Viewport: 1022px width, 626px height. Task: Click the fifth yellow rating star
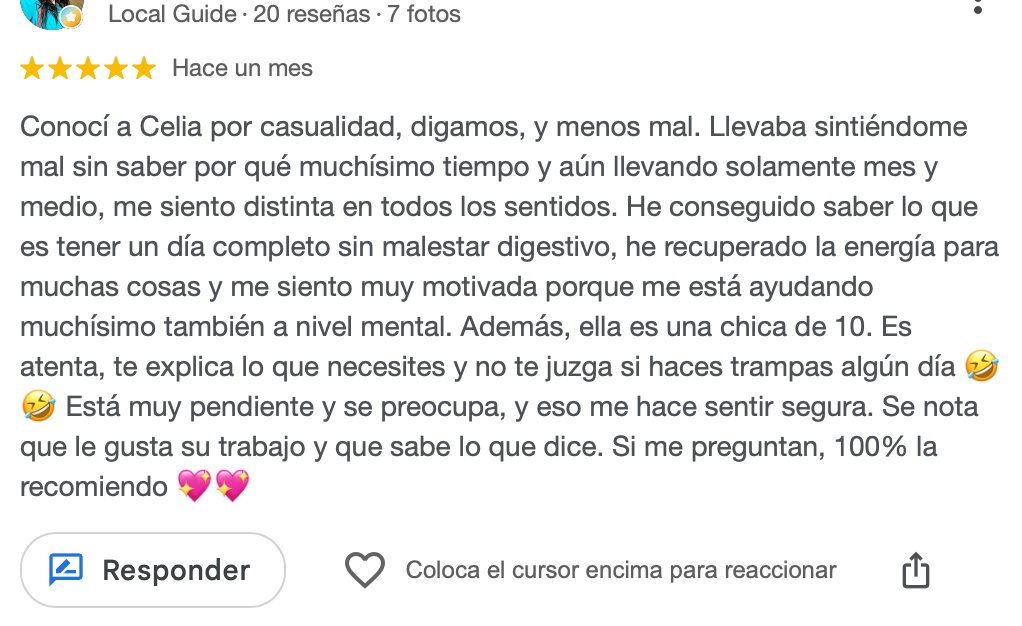click(144, 68)
